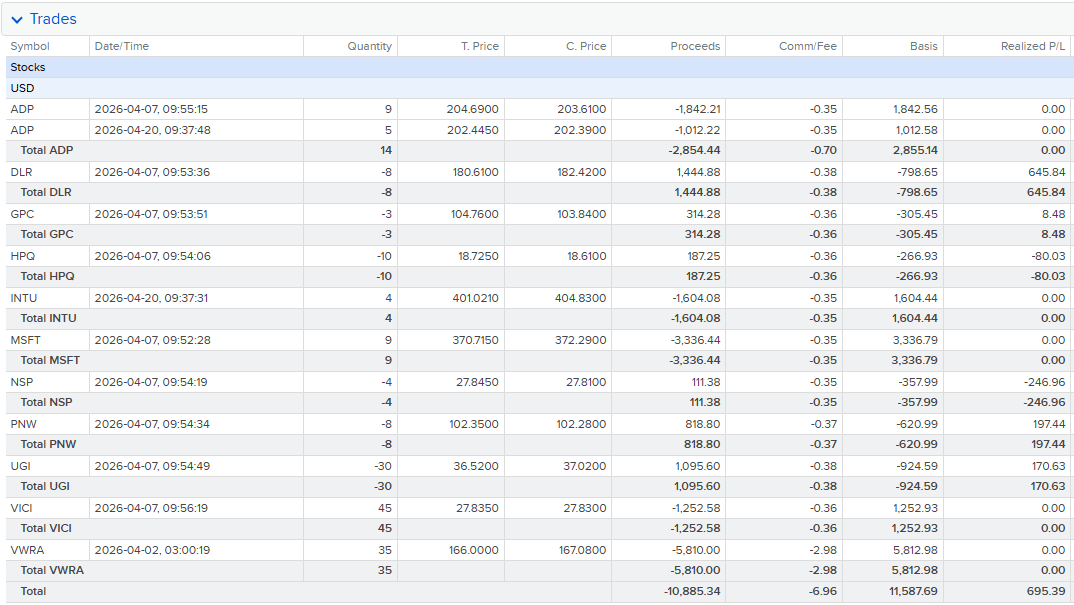Click the UGI C. Price value 37.0200
Viewport: 1074px width, 605px height.
pos(584,466)
